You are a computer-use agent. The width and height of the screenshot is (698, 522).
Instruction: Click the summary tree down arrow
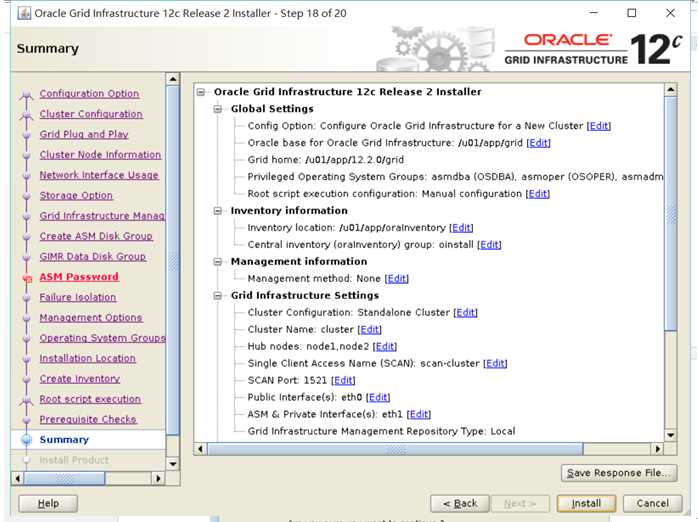point(670,435)
